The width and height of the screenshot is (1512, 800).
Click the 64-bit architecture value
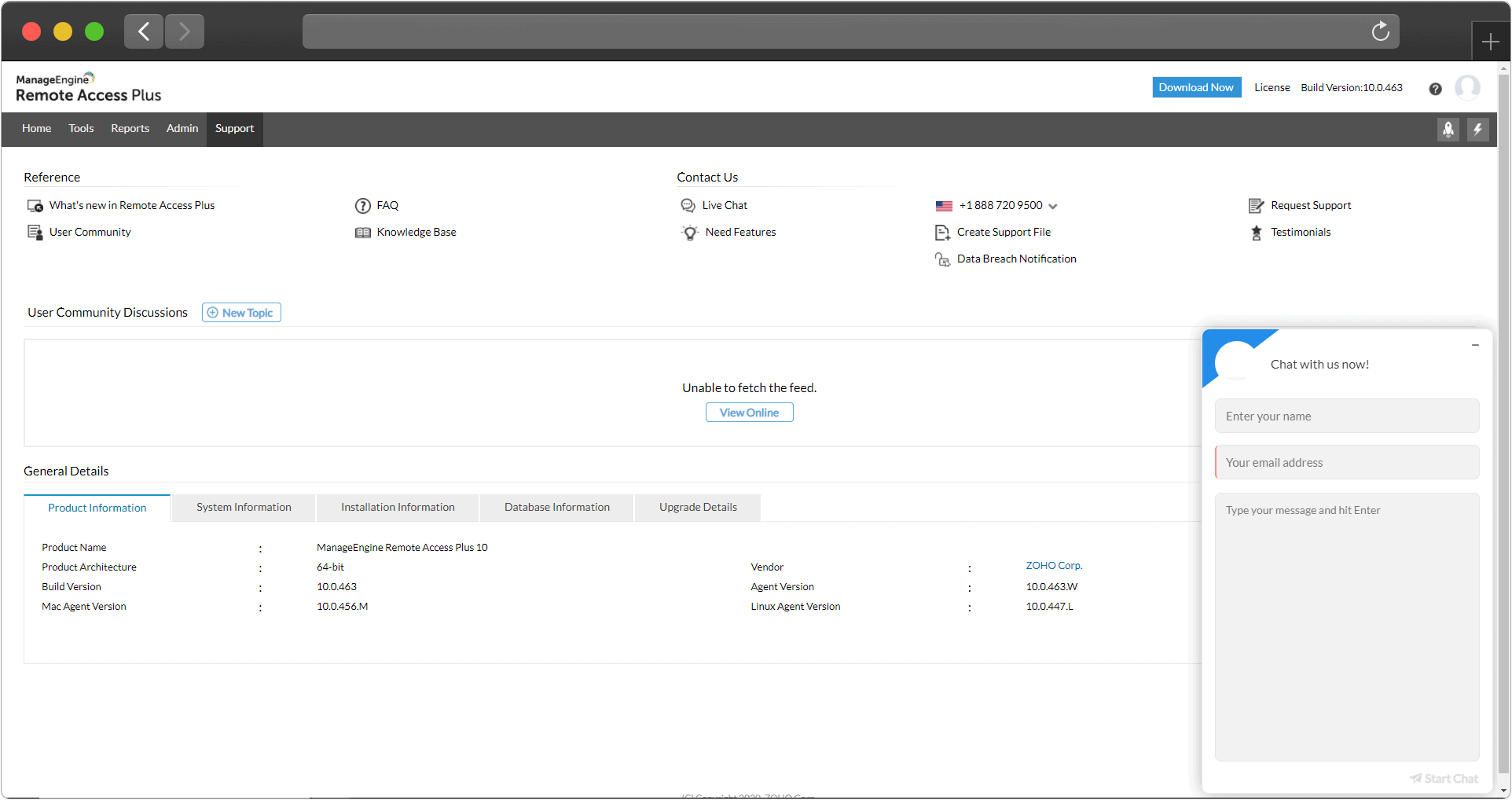[330, 567]
